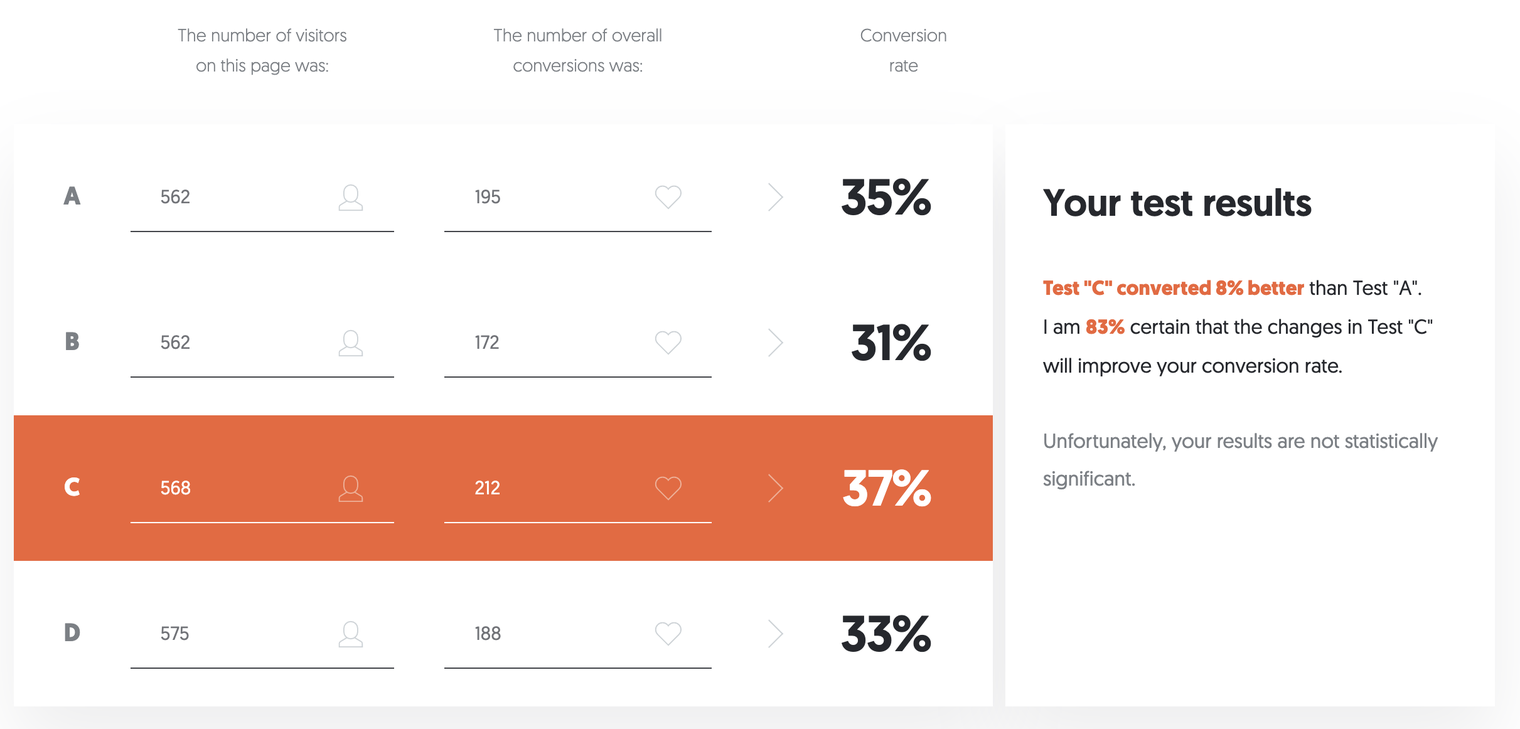This screenshot has height=729, width=1520.
Task: Click the arrow chevron in row A
Action: pos(775,197)
